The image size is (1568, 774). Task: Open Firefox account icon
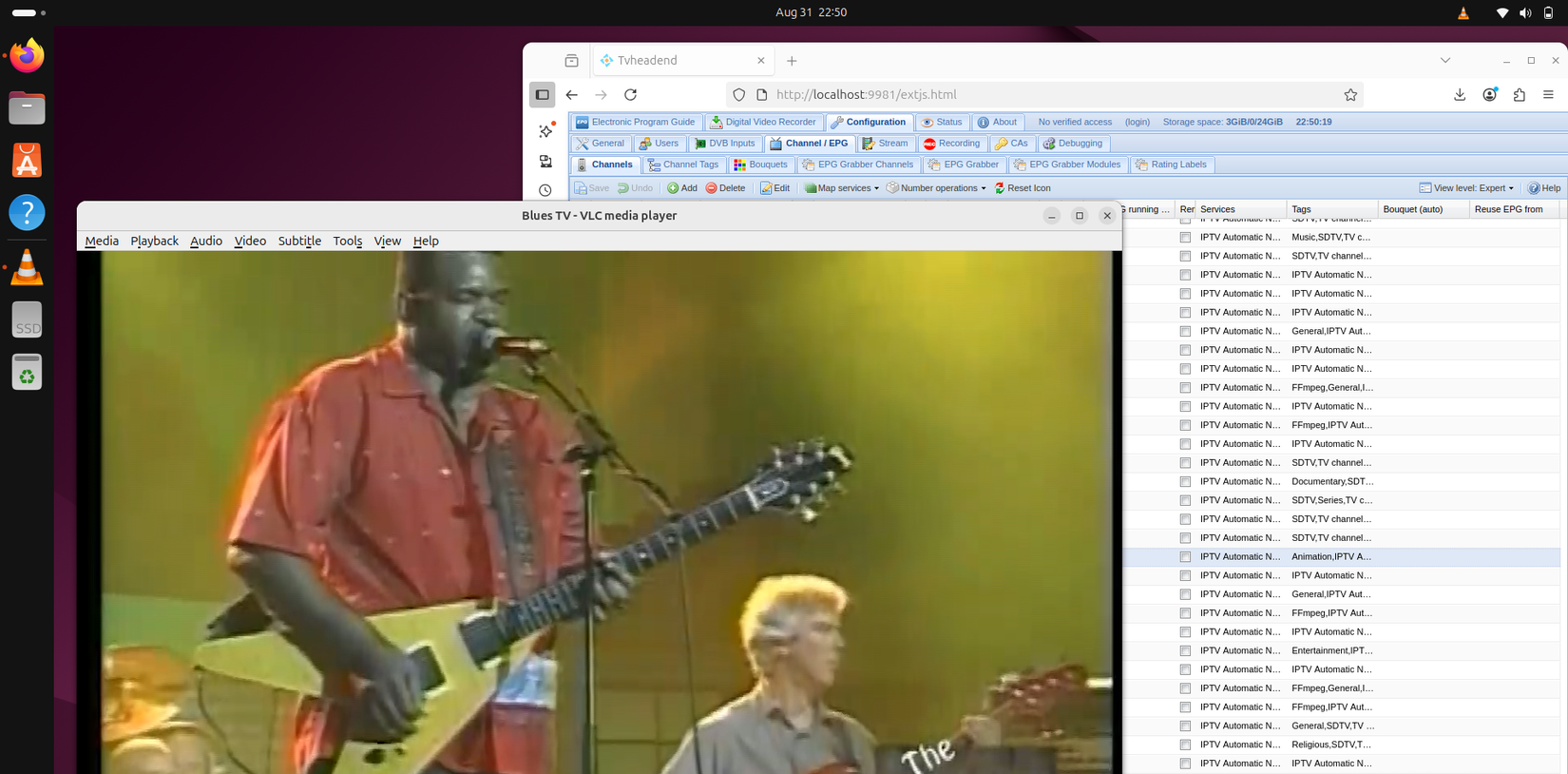(1489, 95)
